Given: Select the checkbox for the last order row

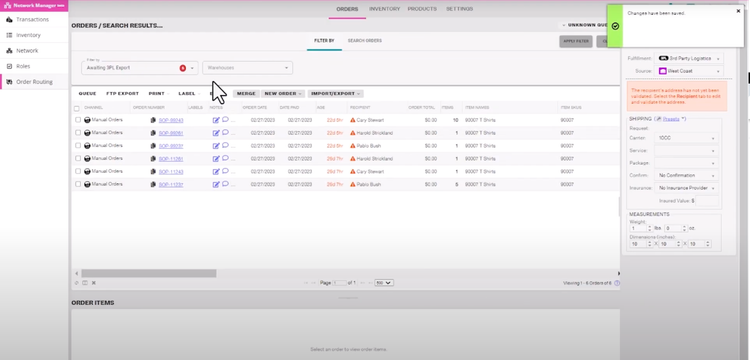Looking at the screenshot, I should (x=78, y=184).
